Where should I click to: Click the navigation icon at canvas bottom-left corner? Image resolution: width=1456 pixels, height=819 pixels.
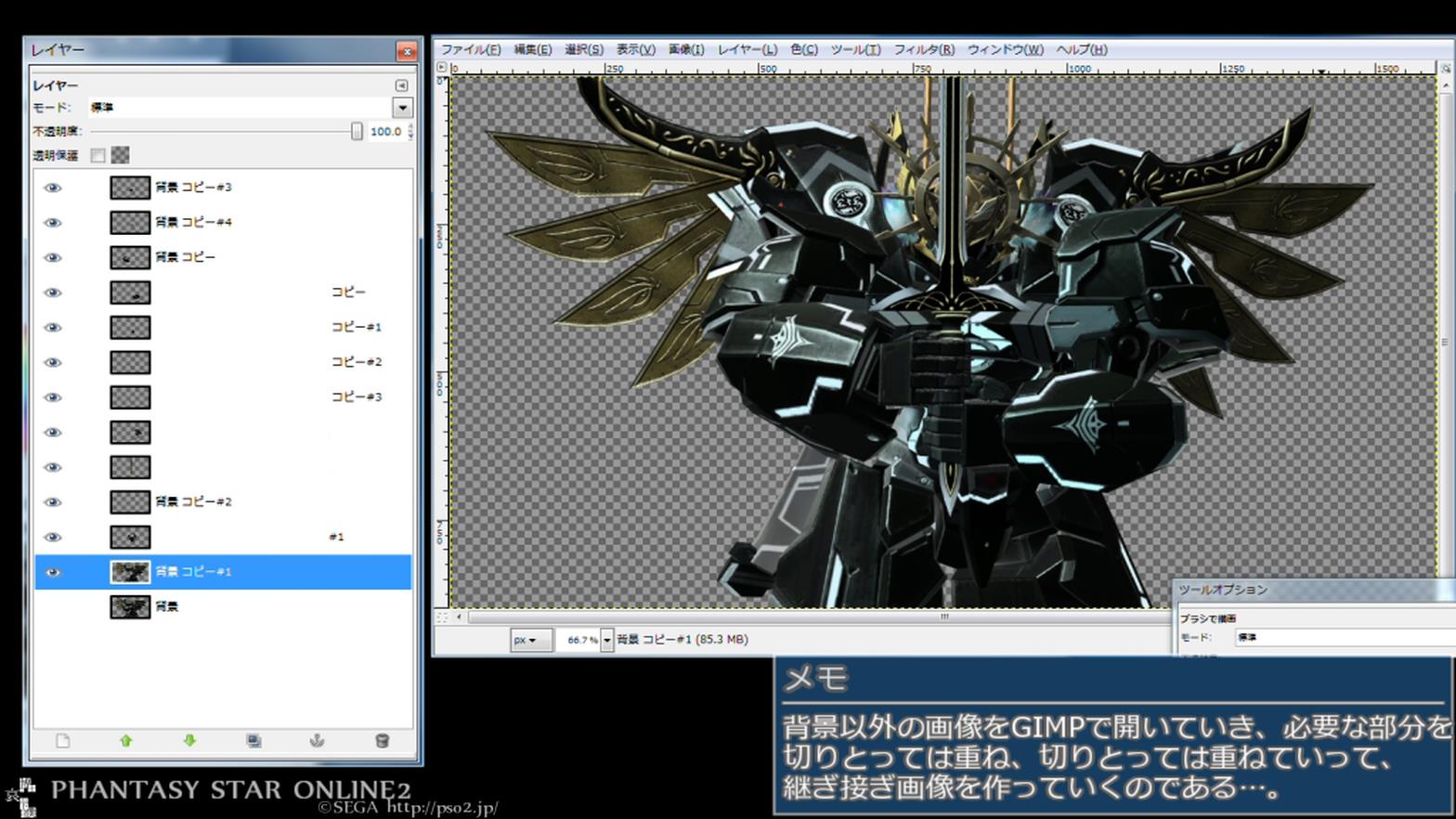click(442, 617)
